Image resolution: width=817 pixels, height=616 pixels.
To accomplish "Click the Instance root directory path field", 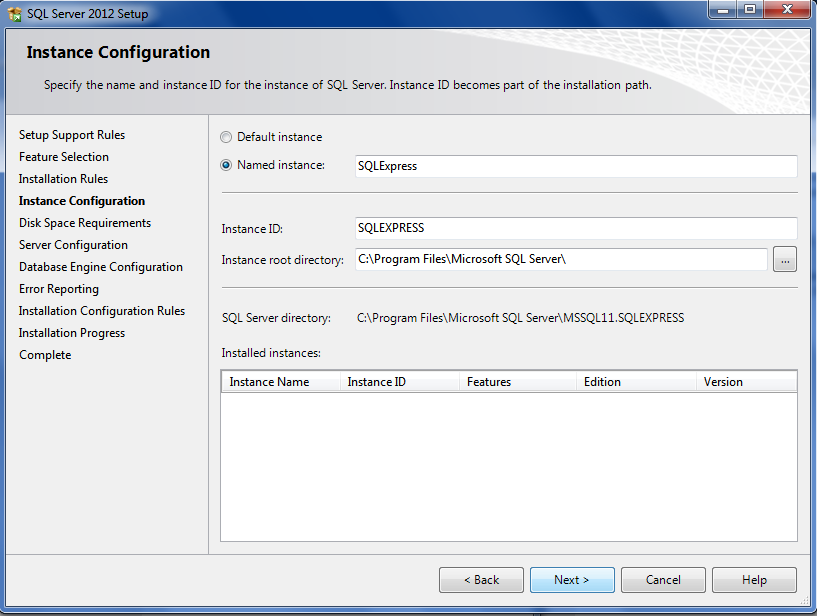I will click(561, 260).
